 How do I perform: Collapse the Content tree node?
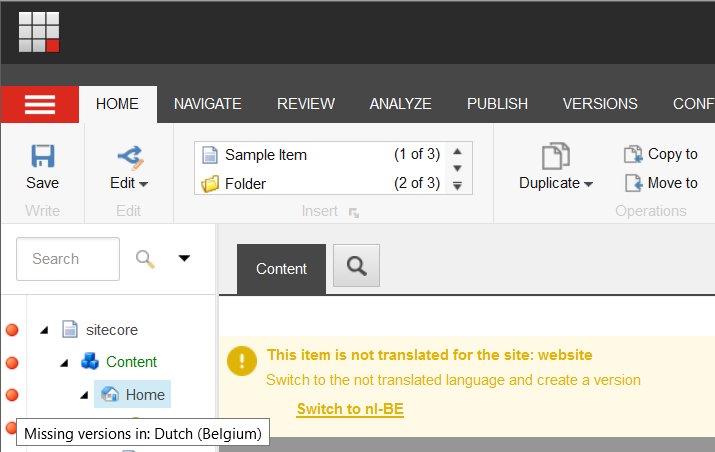point(64,363)
